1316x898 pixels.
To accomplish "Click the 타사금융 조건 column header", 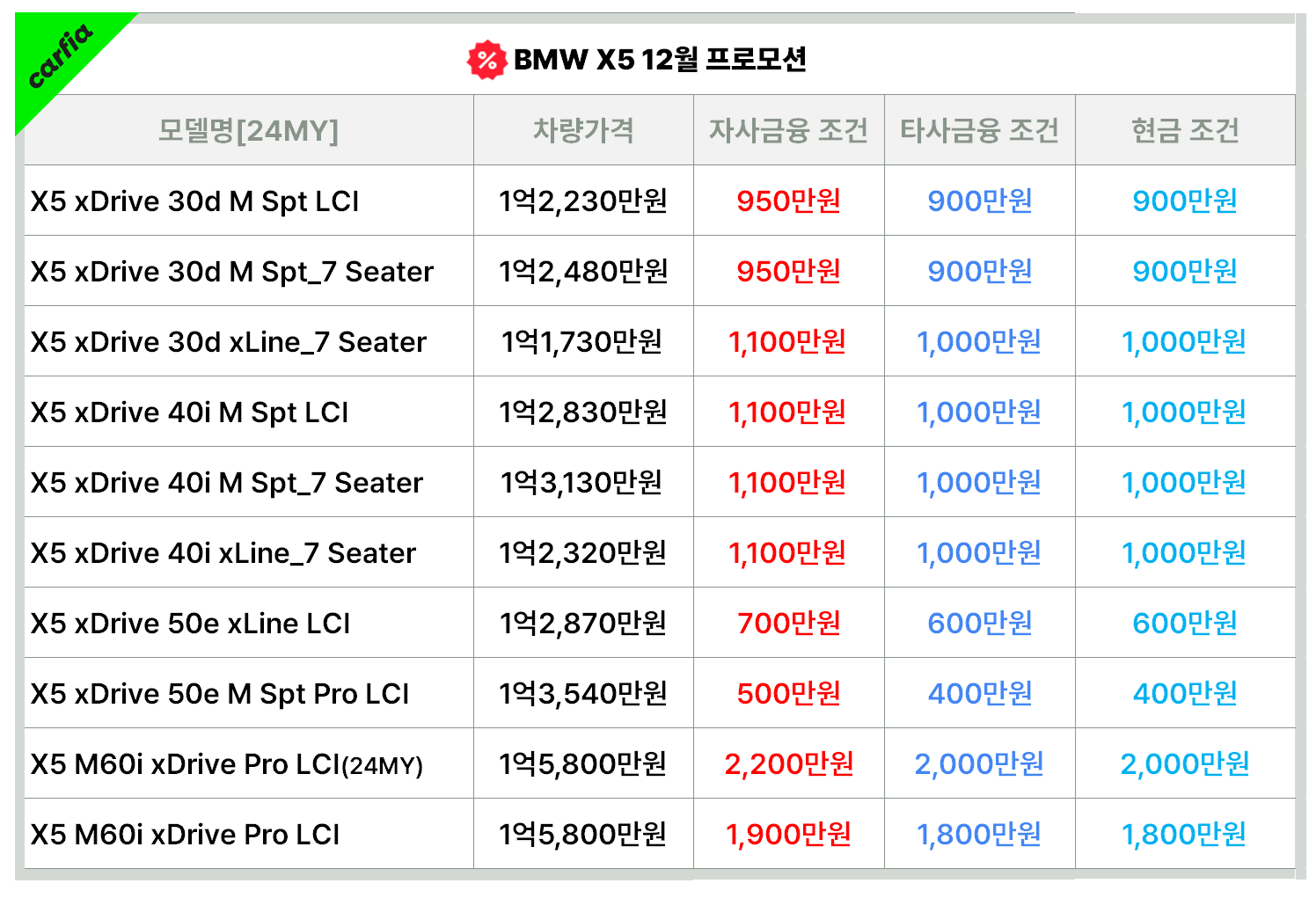I will tap(979, 130).
